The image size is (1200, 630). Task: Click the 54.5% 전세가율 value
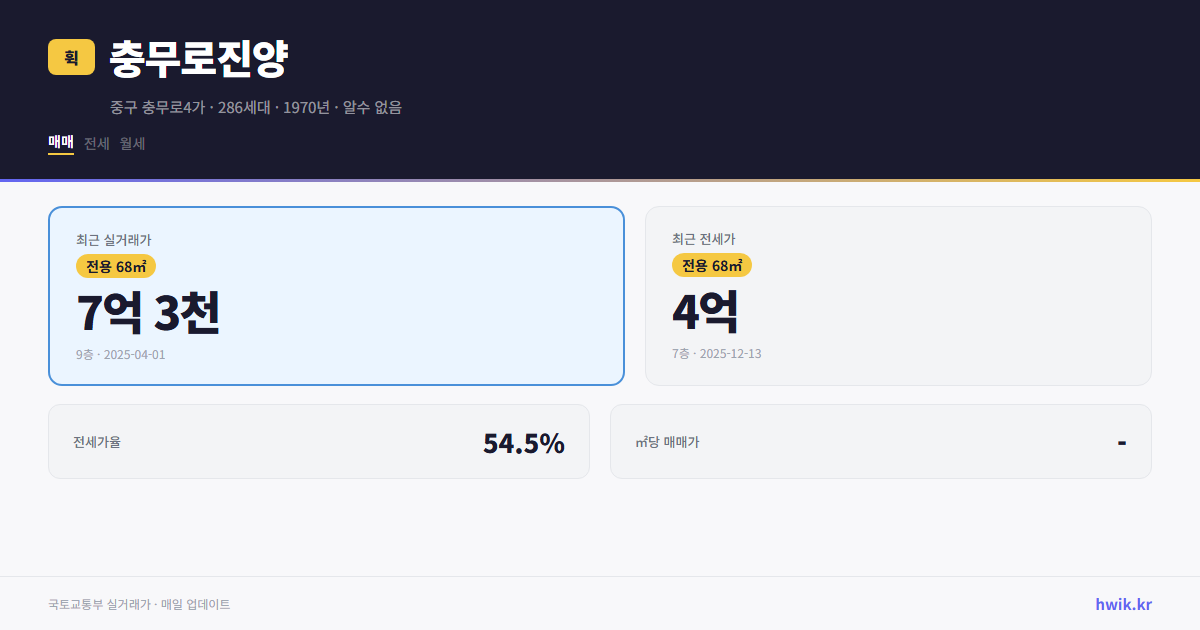coord(523,441)
